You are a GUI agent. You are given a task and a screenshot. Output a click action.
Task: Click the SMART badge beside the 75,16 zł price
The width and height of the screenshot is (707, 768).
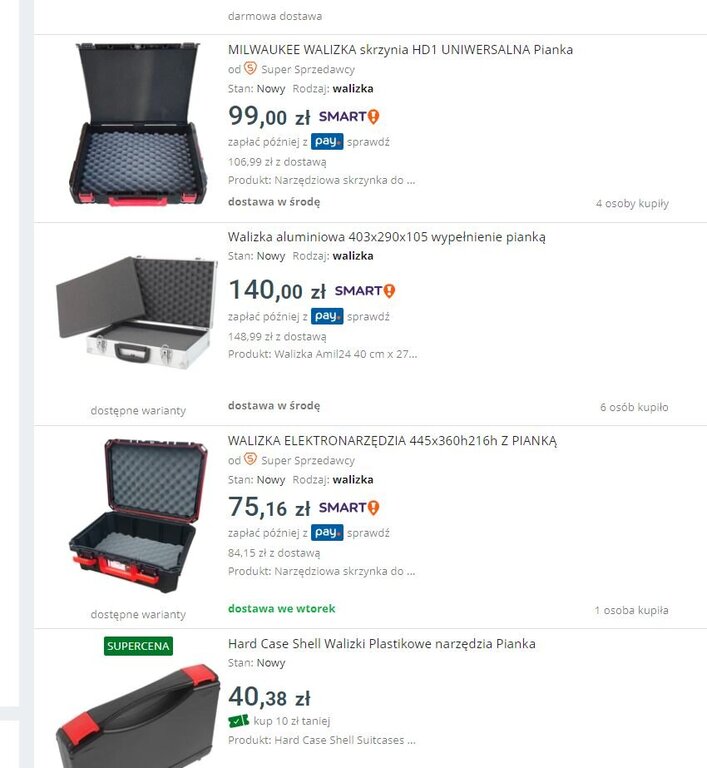click(x=349, y=507)
